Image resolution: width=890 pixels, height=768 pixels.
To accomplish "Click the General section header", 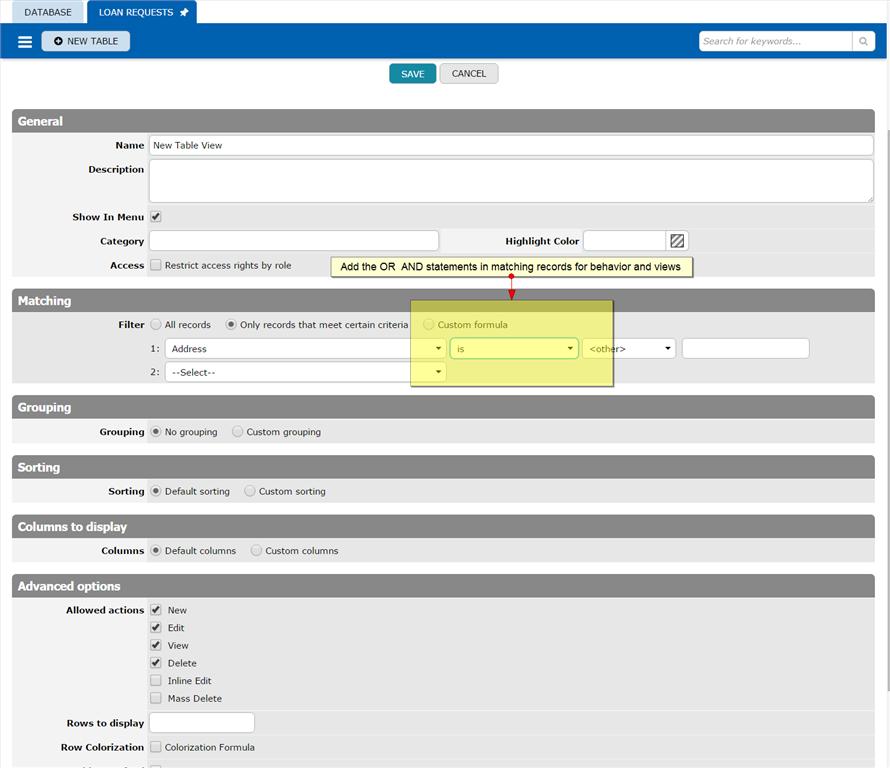I will tap(443, 121).
